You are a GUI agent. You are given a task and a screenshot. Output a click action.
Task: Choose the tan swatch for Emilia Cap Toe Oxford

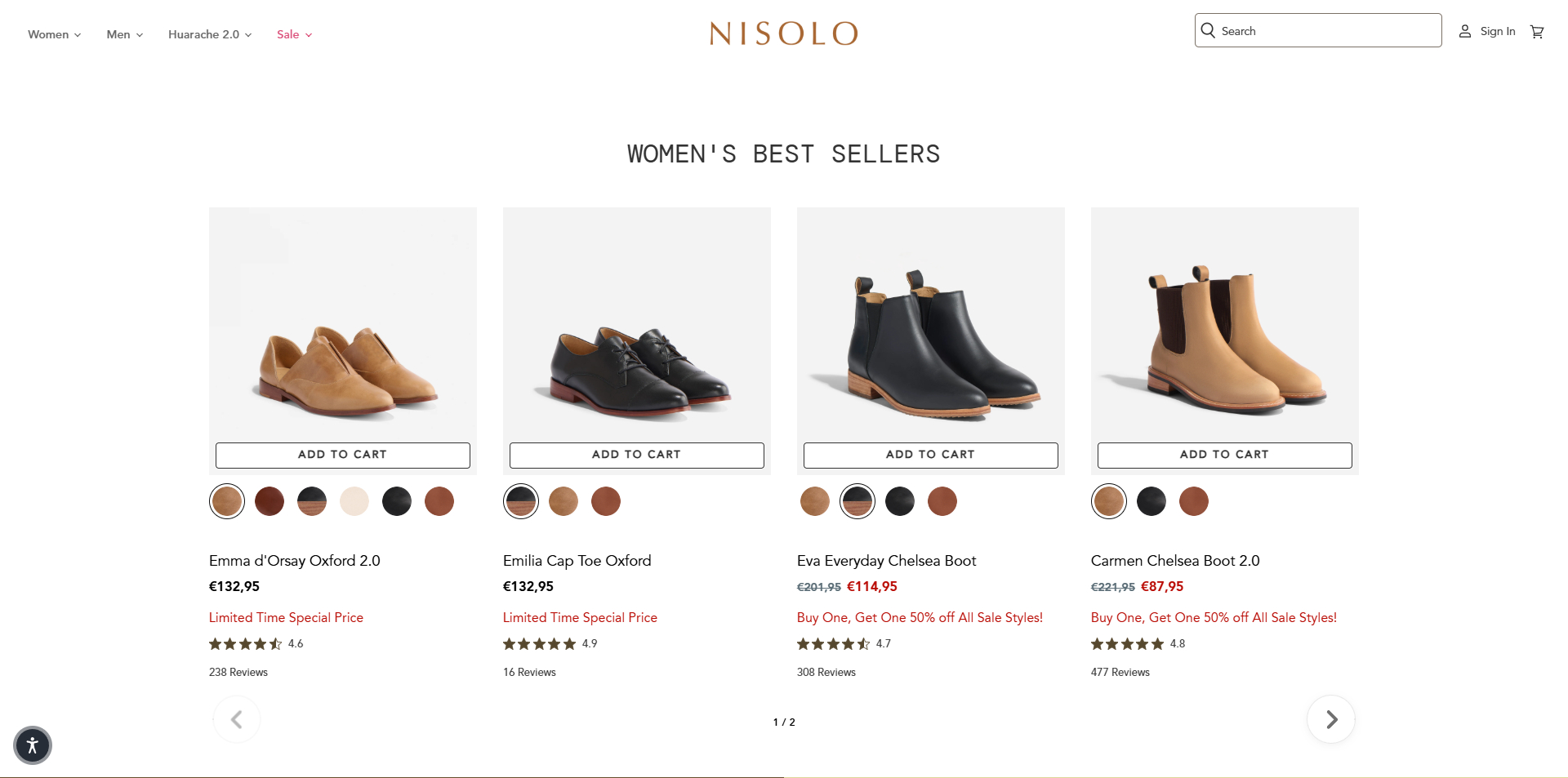pyautogui.click(x=563, y=501)
